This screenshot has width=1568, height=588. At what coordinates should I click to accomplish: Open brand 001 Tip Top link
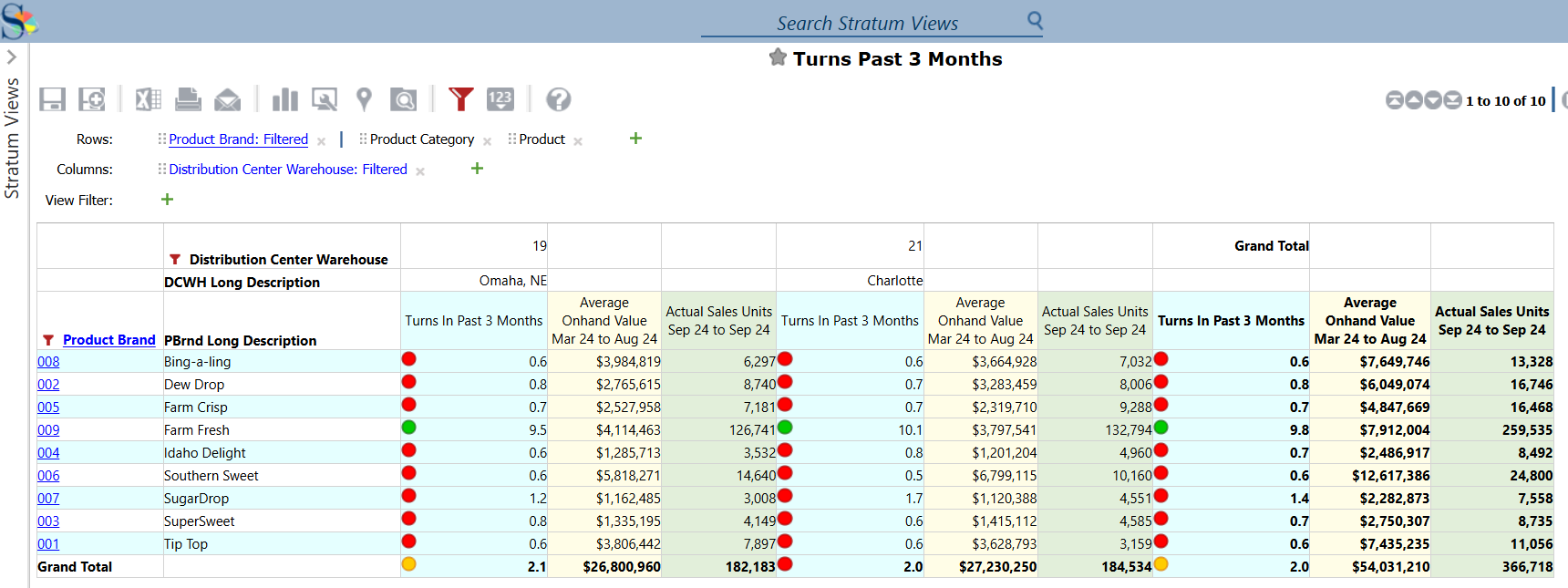coord(48,544)
